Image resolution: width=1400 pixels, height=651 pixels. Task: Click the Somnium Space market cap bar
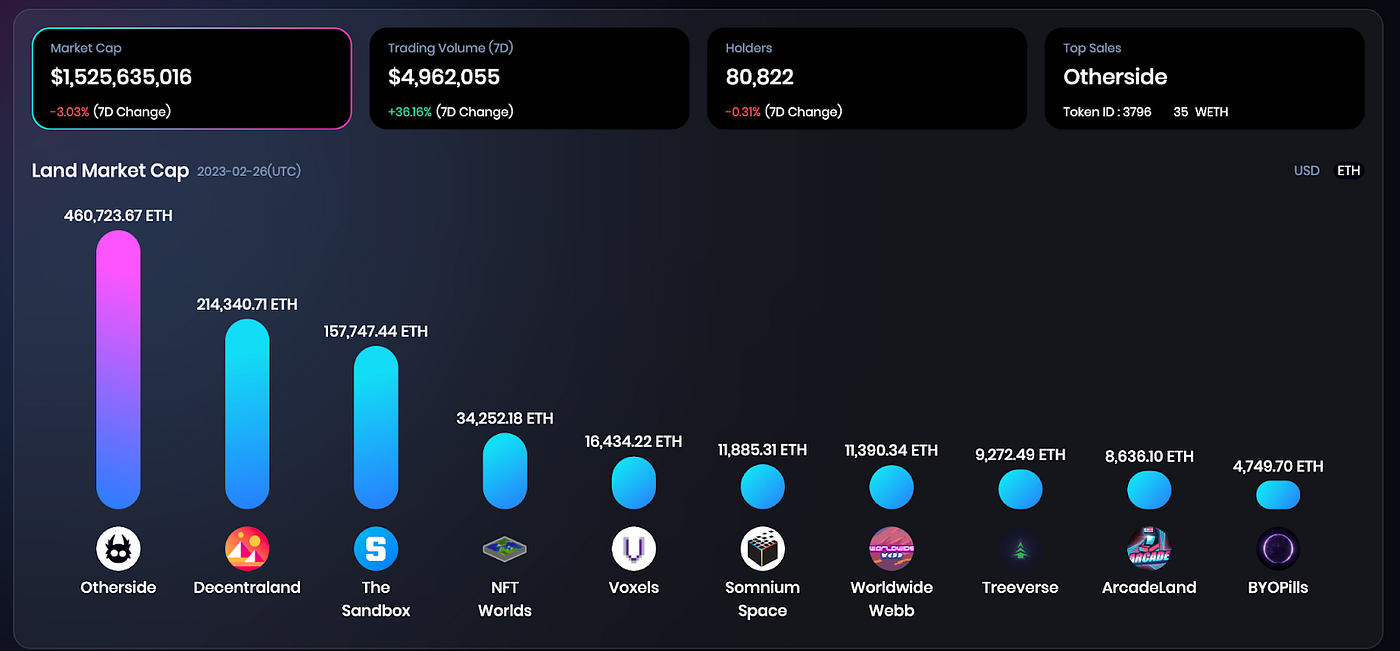[763, 487]
